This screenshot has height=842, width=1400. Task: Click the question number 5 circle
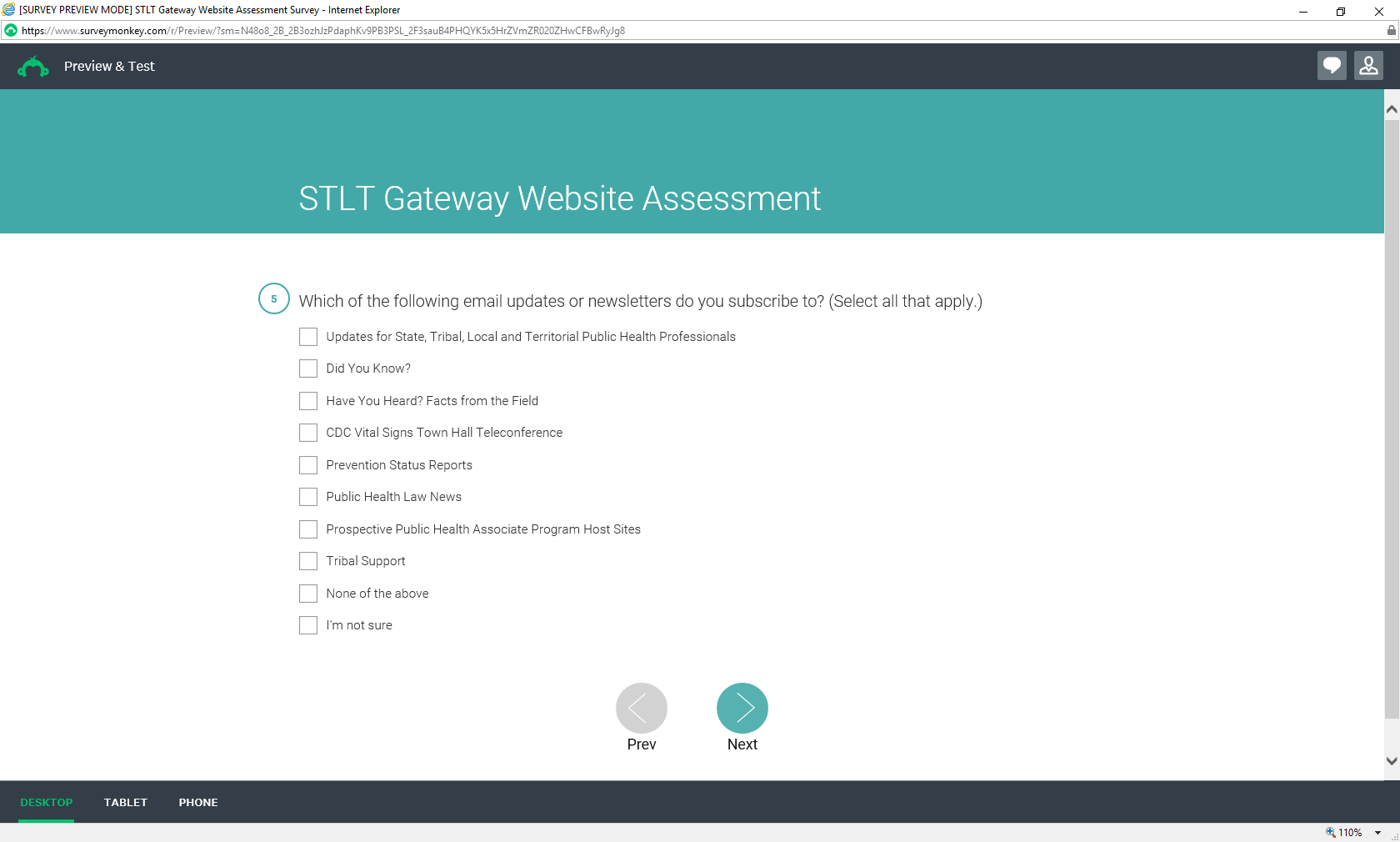point(274,299)
